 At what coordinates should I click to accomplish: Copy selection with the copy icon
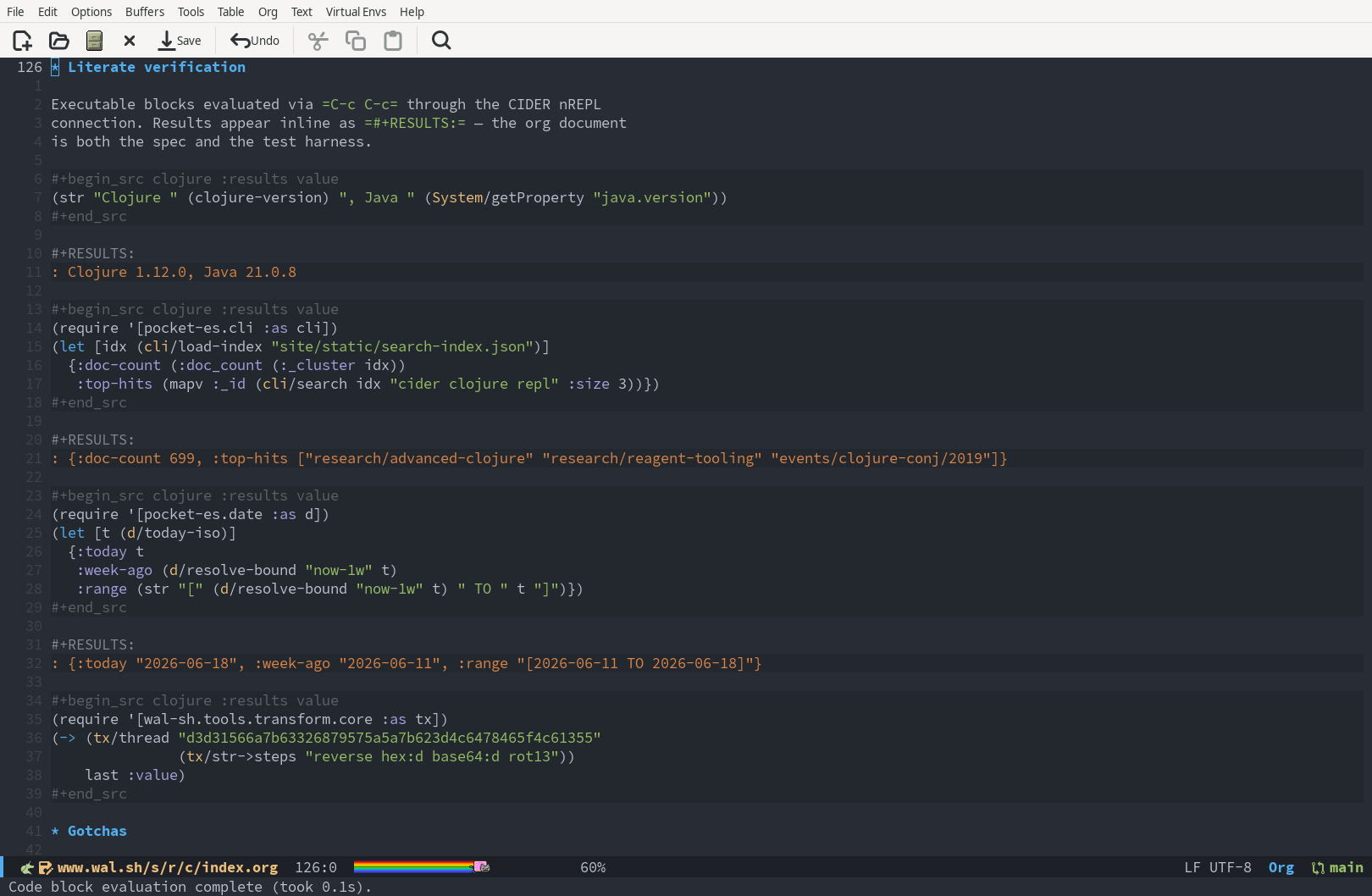tap(356, 41)
